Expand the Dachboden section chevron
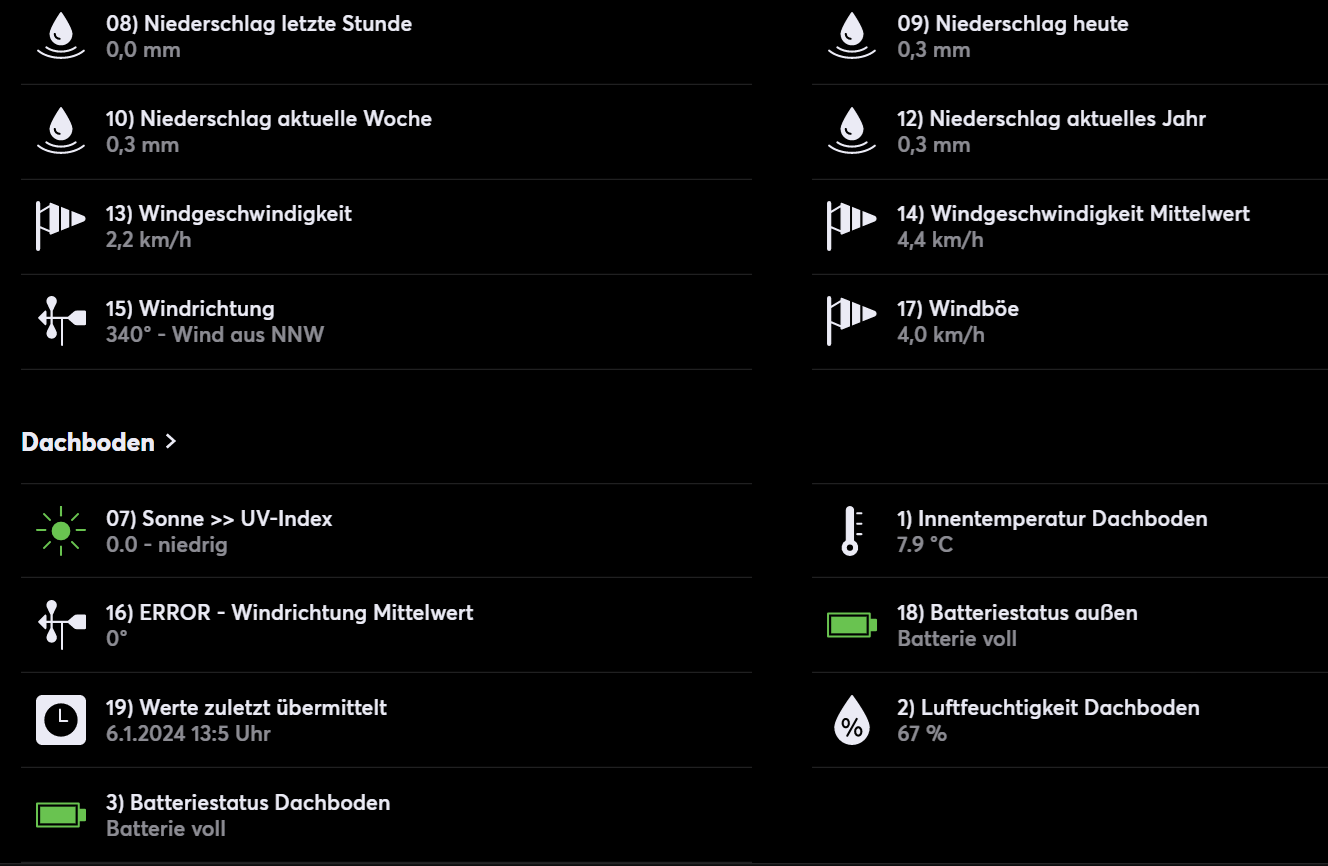This screenshot has width=1328, height=866. [171, 441]
